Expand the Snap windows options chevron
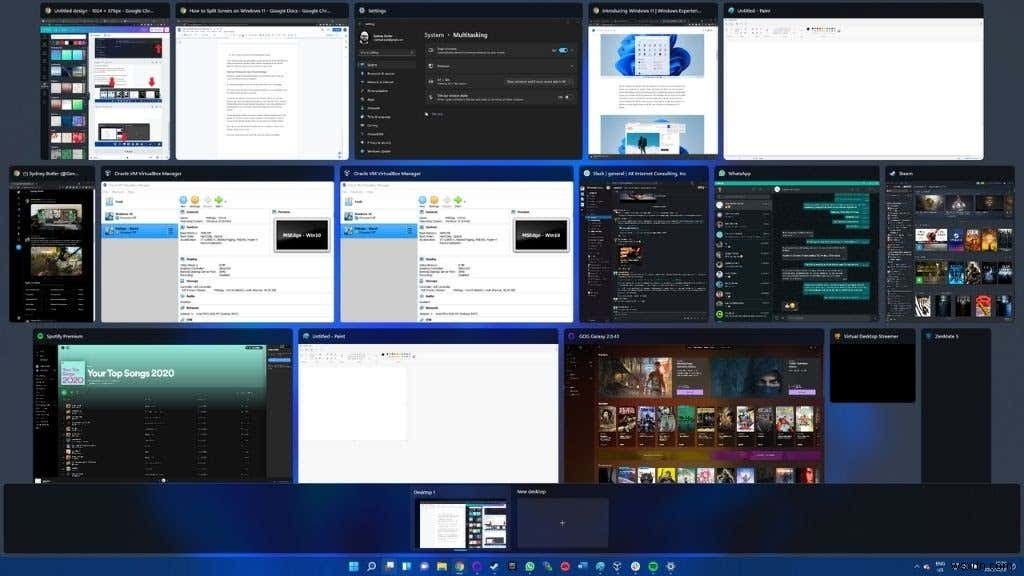The width and height of the screenshot is (1024, 576). 572,51
